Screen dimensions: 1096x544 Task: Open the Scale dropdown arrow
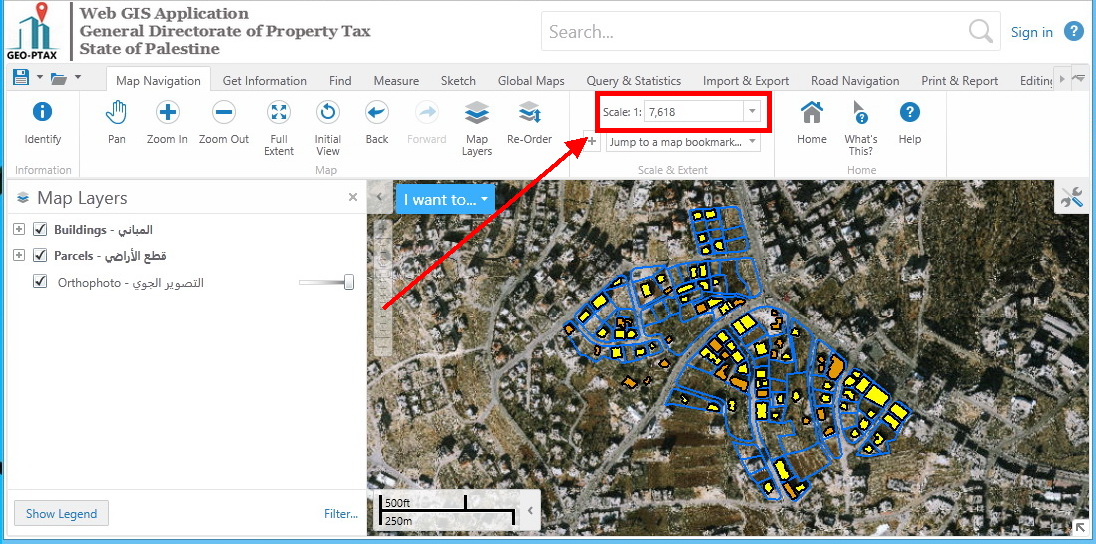click(x=752, y=111)
